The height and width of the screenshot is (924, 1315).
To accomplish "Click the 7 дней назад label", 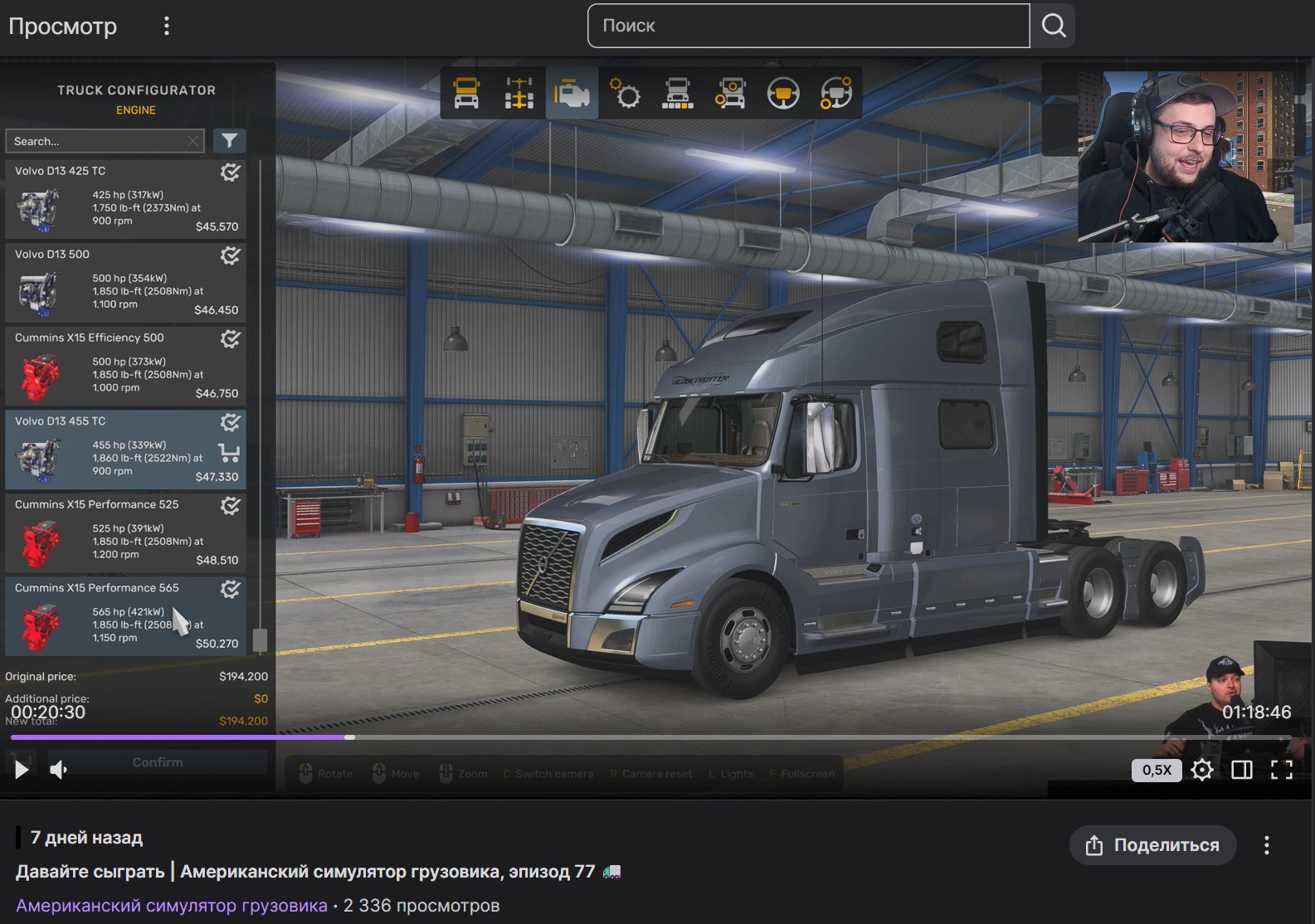I will 86,838.
